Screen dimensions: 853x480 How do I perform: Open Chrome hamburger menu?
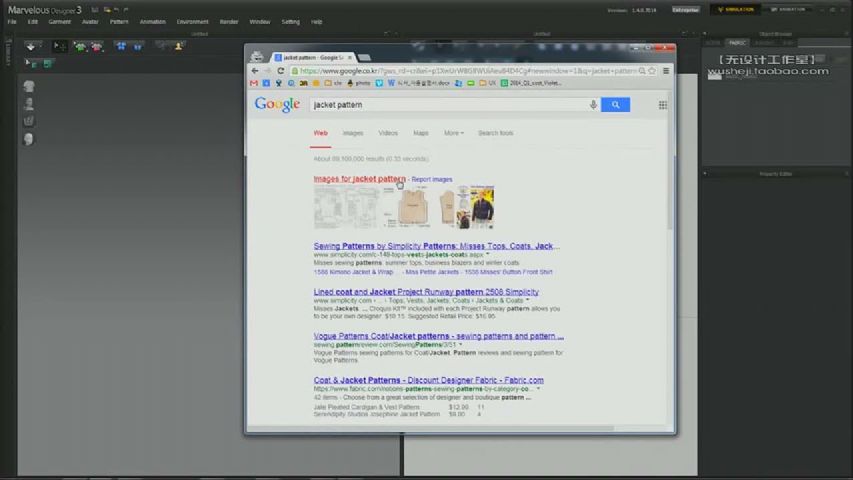[666, 71]
